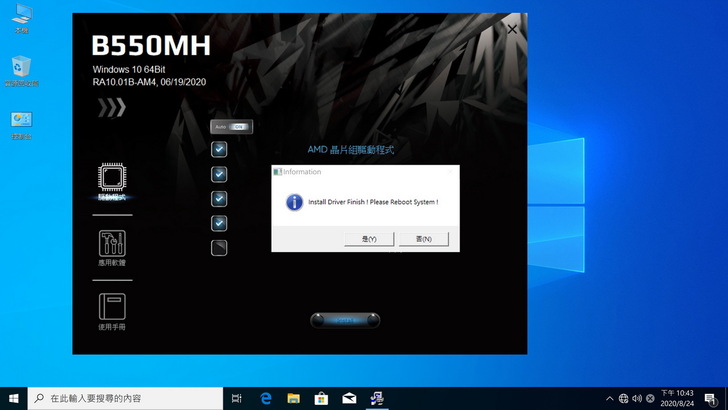The width and height of the screenshot is (728, 410).
Task: Open the 本機 This PC desktop icon
Action: 20,18
